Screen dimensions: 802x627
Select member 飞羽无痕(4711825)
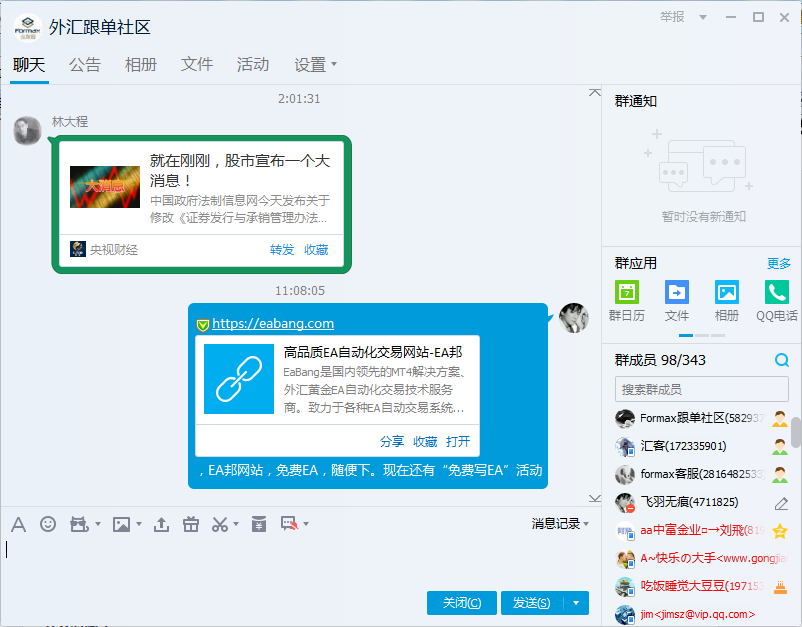coord(701,503)
